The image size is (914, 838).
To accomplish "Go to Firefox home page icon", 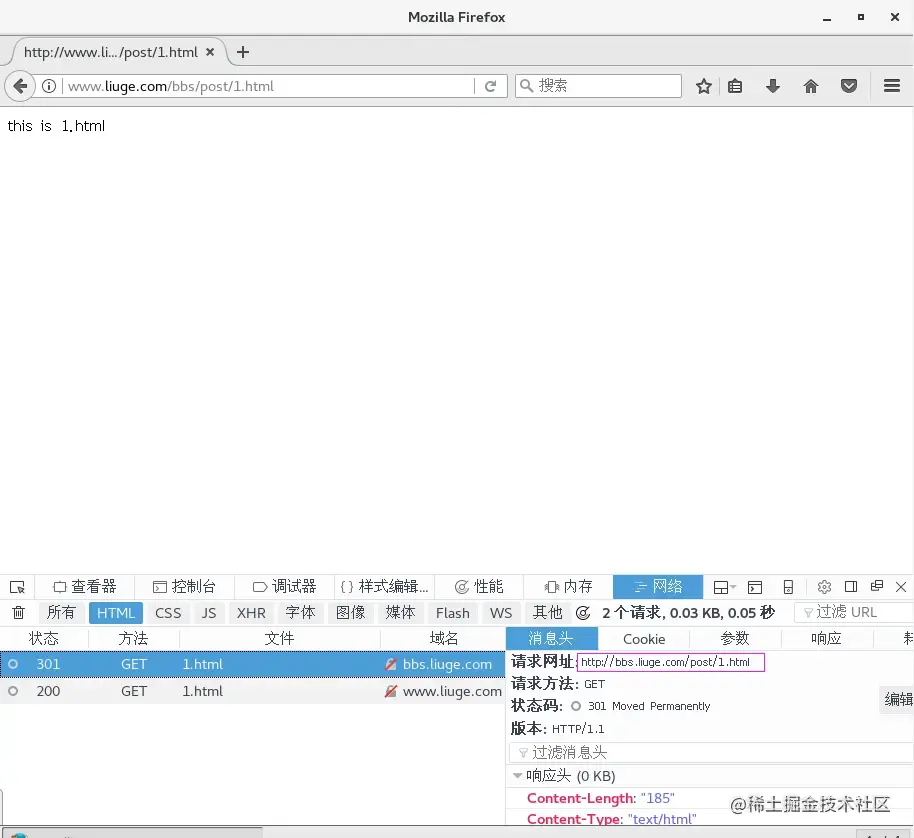I will 811,86.
